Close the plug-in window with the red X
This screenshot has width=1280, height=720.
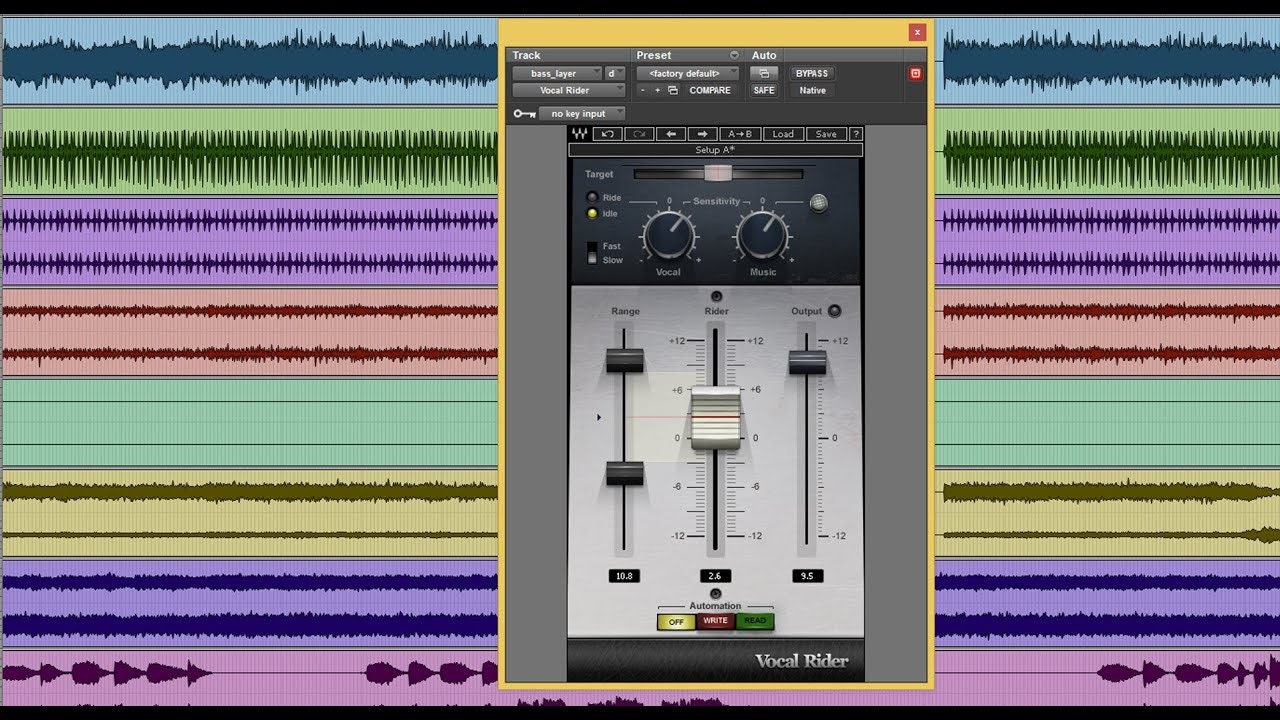[x=917, y=32]
